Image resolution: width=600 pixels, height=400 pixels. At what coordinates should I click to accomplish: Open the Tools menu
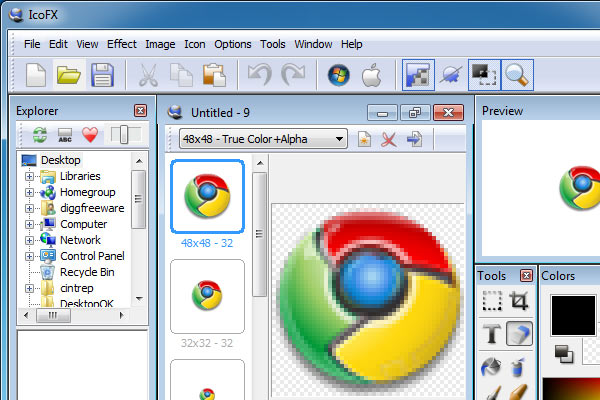[x=273, y=44]
